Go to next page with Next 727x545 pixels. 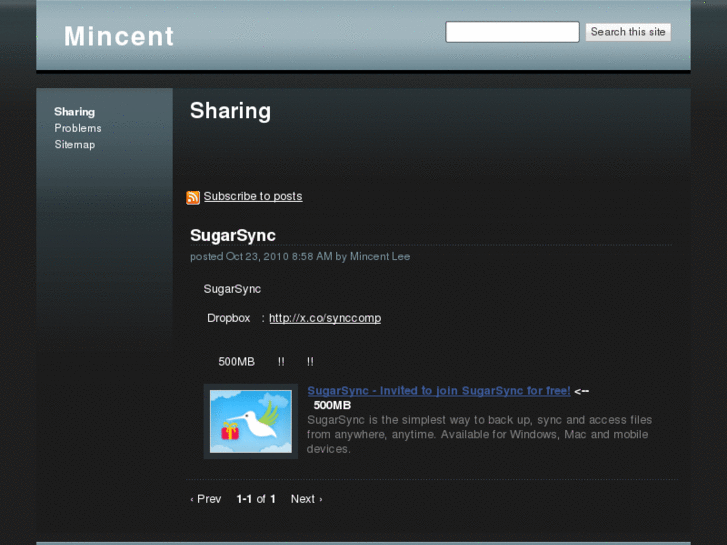[x=306, y=499]
